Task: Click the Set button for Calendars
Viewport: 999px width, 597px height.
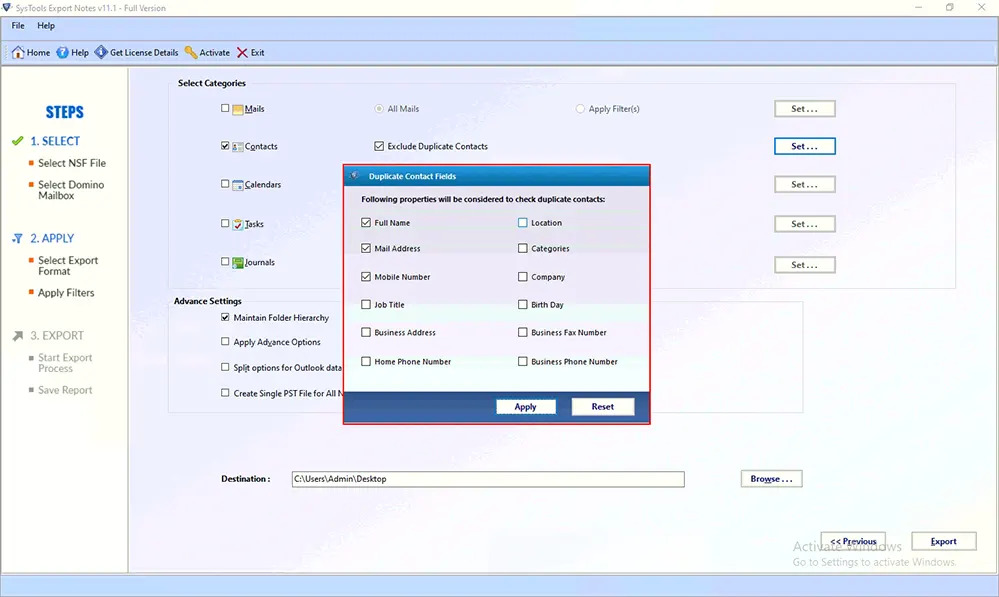Action: [805, 185]
